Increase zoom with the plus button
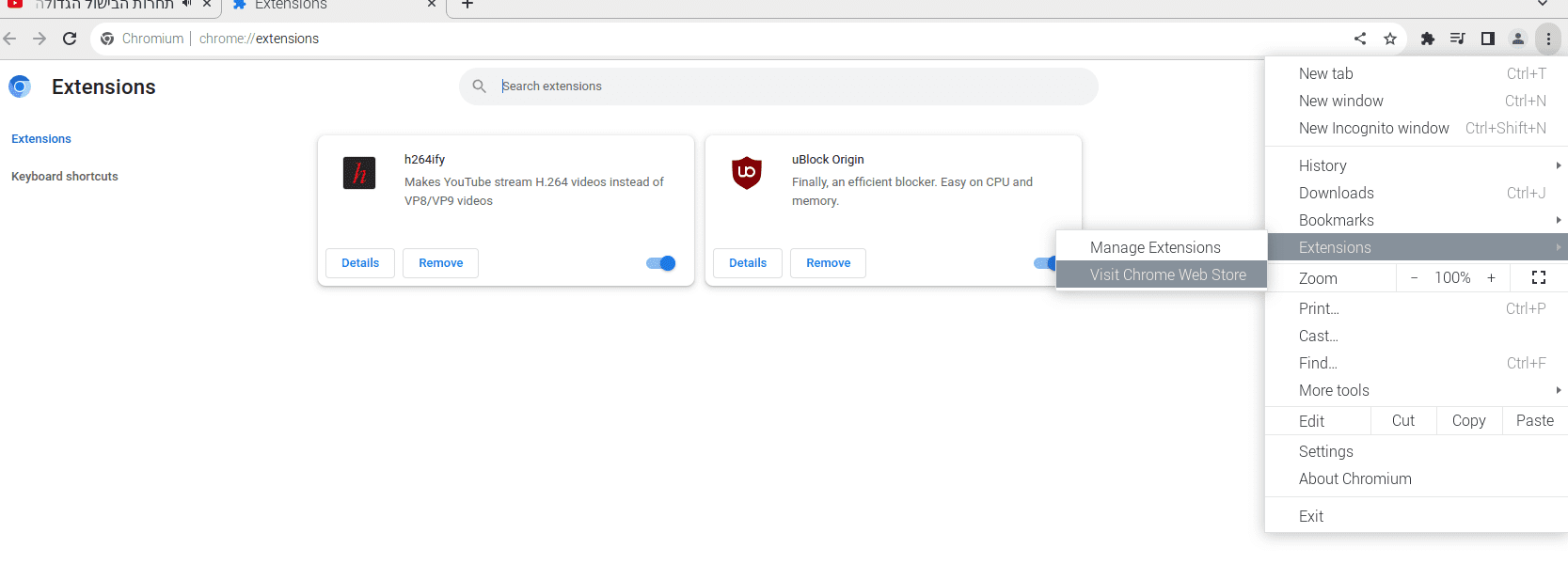 [1491, 277]
